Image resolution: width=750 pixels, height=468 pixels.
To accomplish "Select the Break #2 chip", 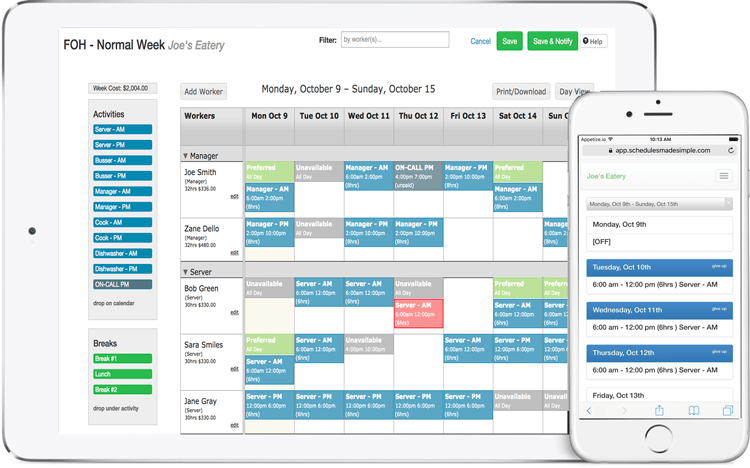I will pyautogui.click(x=122, y=390).
